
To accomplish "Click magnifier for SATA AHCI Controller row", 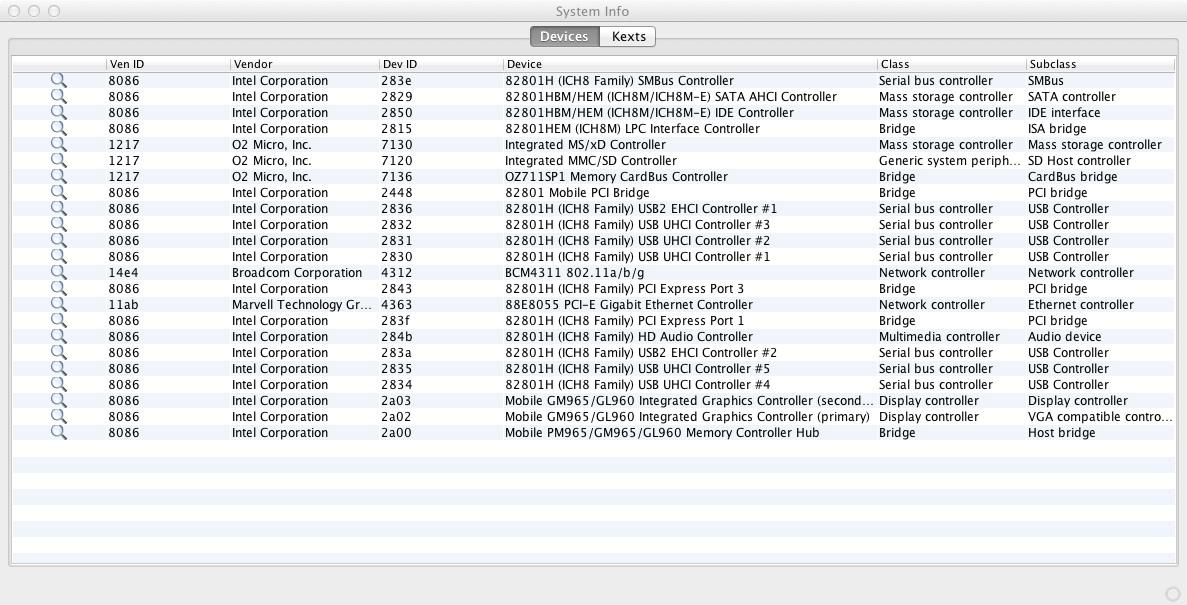I will click(59, 97).
